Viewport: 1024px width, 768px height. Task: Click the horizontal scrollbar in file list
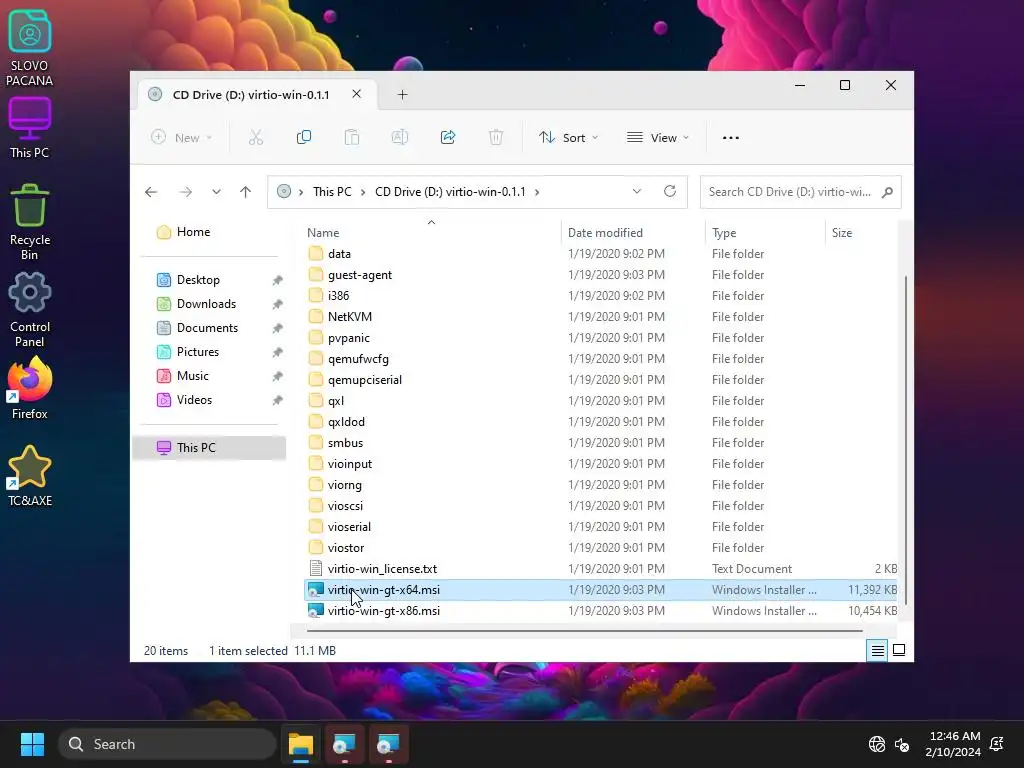(584, 631)
